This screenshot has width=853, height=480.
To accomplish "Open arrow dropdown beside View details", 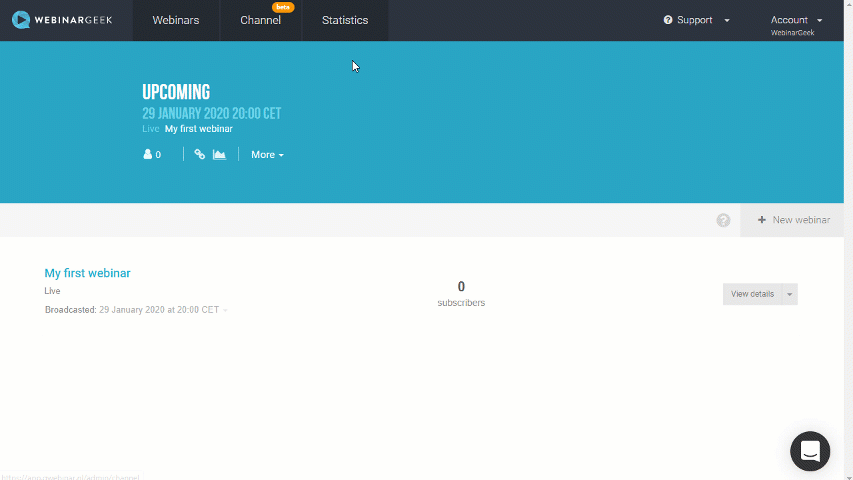I will point(790,294).
